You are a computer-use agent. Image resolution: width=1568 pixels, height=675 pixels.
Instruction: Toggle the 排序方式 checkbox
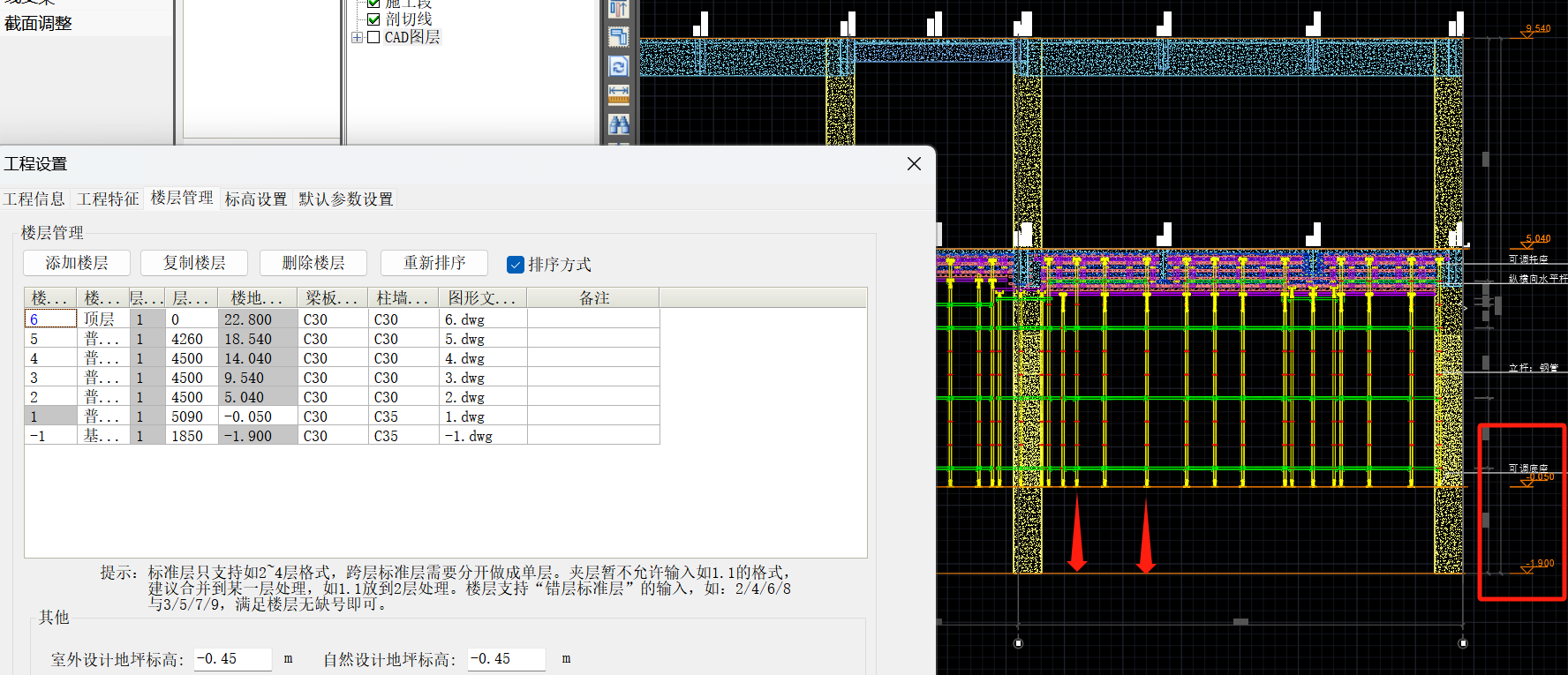pyautogui.click(x=516, y=264)
